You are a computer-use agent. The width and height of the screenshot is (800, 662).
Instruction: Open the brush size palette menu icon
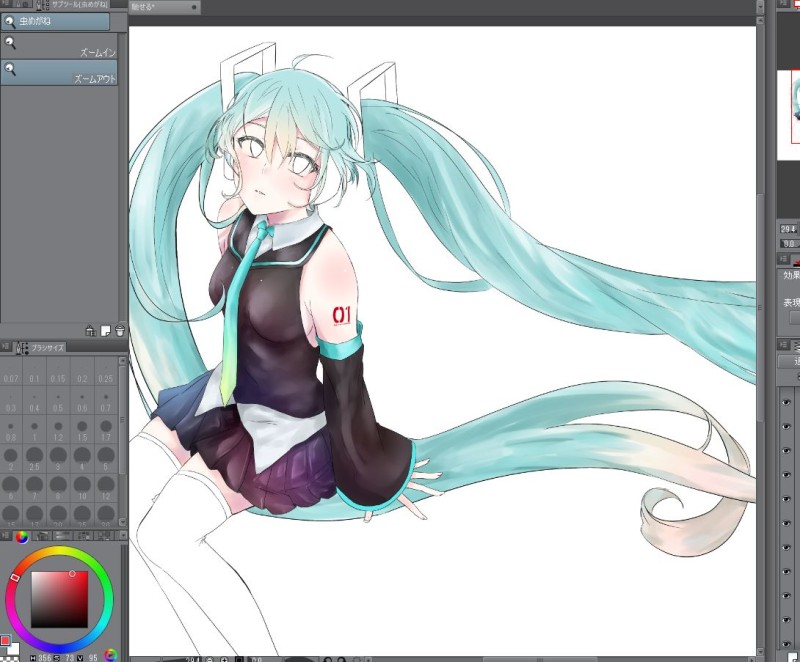(x=5, y=347)
